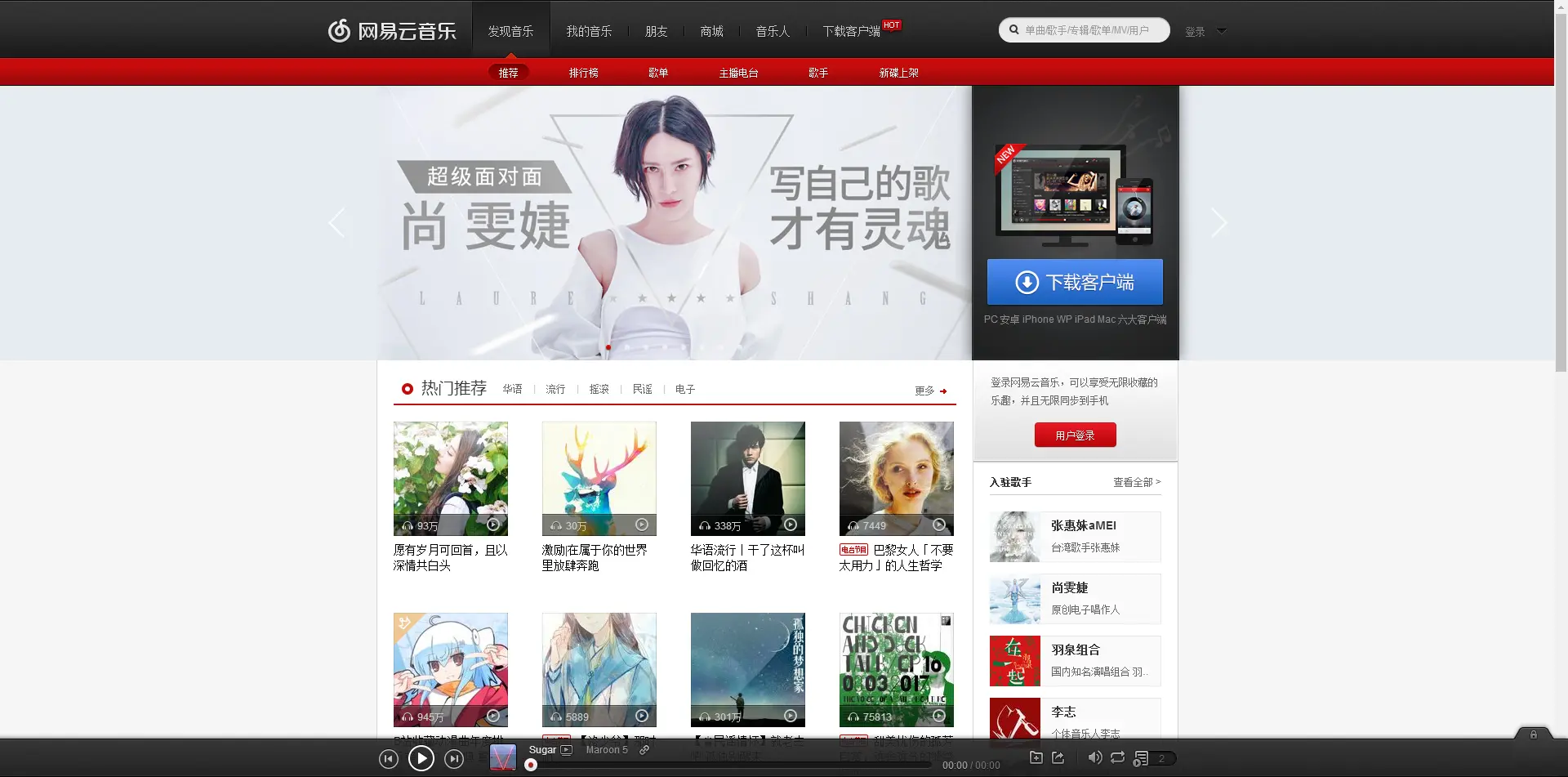
Task: Open the 登录 link
Action: [1195, 31]
